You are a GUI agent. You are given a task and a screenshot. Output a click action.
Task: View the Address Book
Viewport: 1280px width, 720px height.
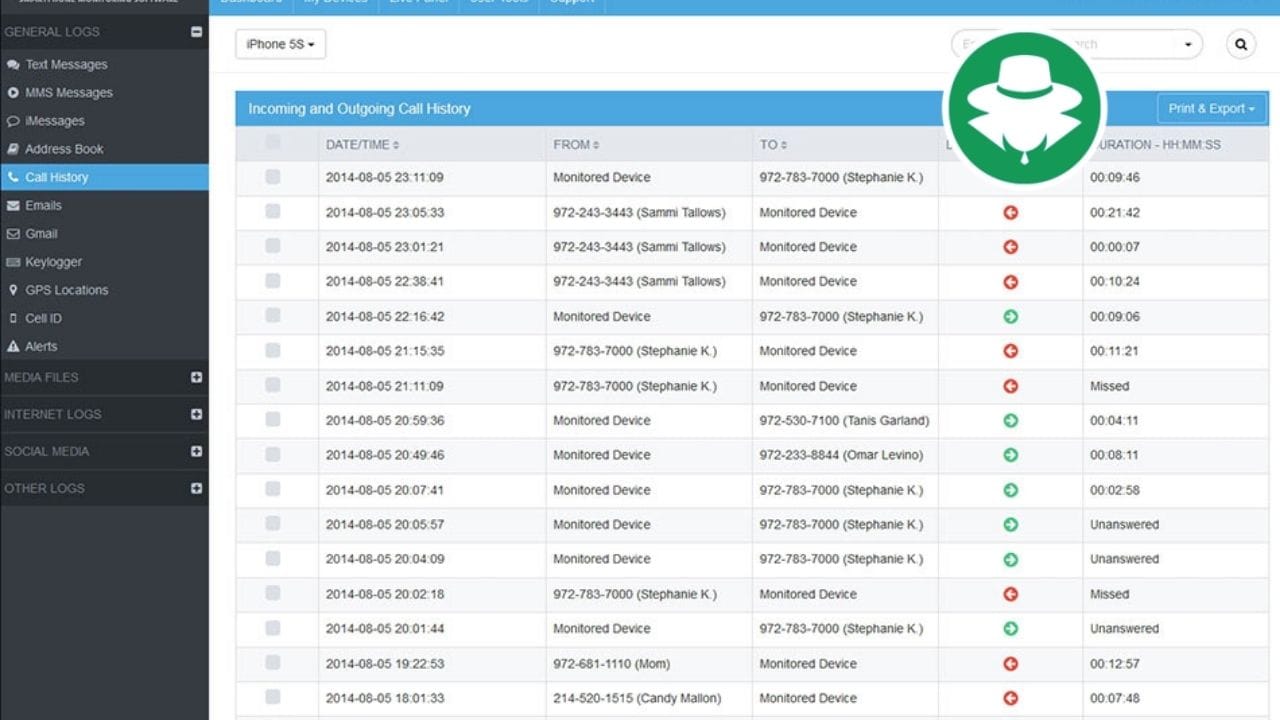tap(72, 148)
